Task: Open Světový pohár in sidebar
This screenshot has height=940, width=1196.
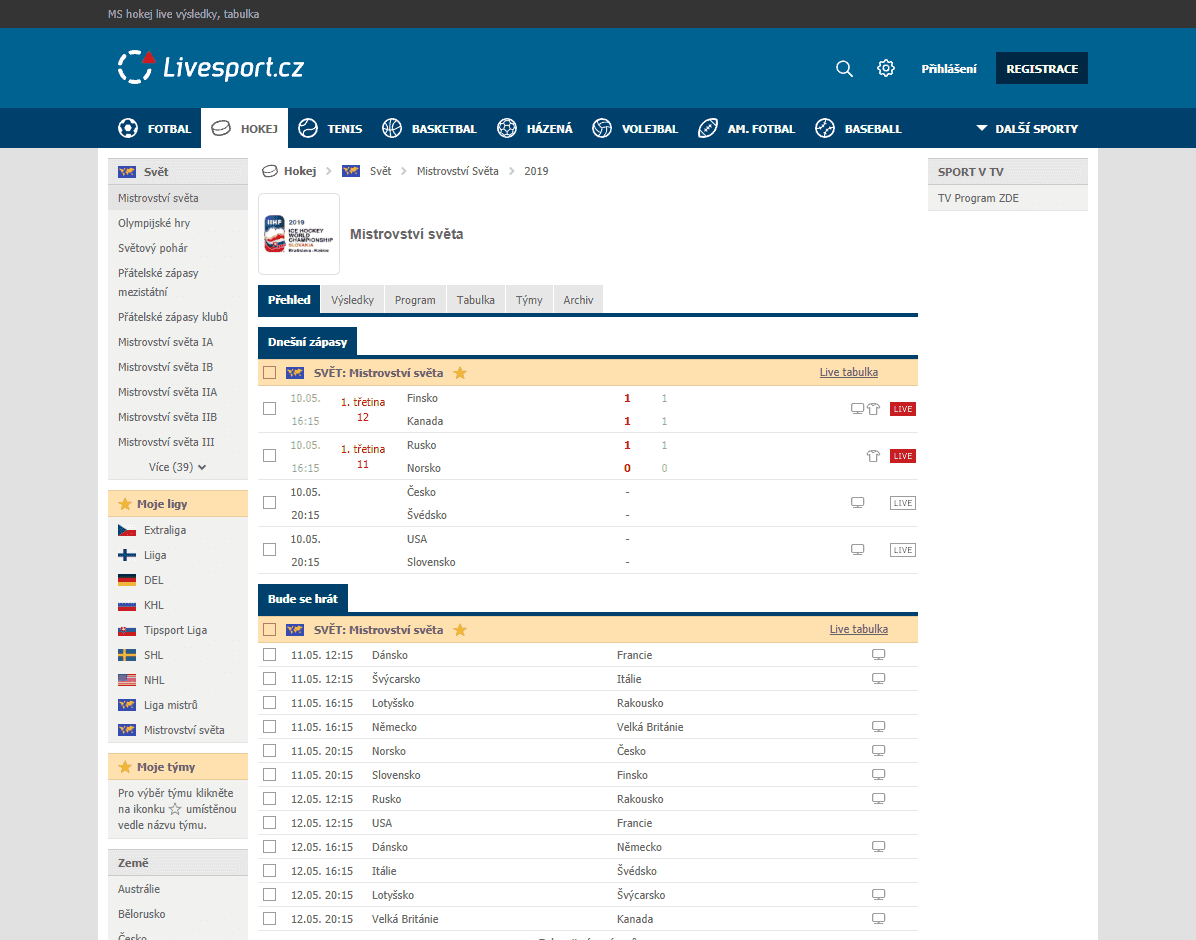Action: 153,248
